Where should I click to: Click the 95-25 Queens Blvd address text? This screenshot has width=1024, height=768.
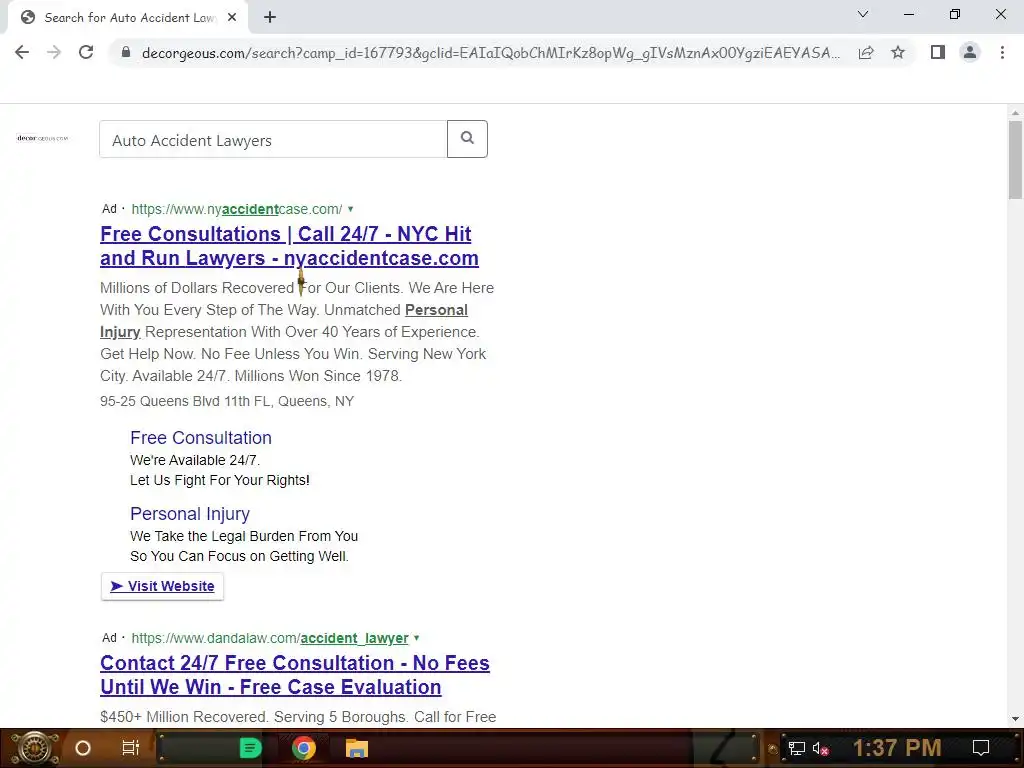click(227, 401)
